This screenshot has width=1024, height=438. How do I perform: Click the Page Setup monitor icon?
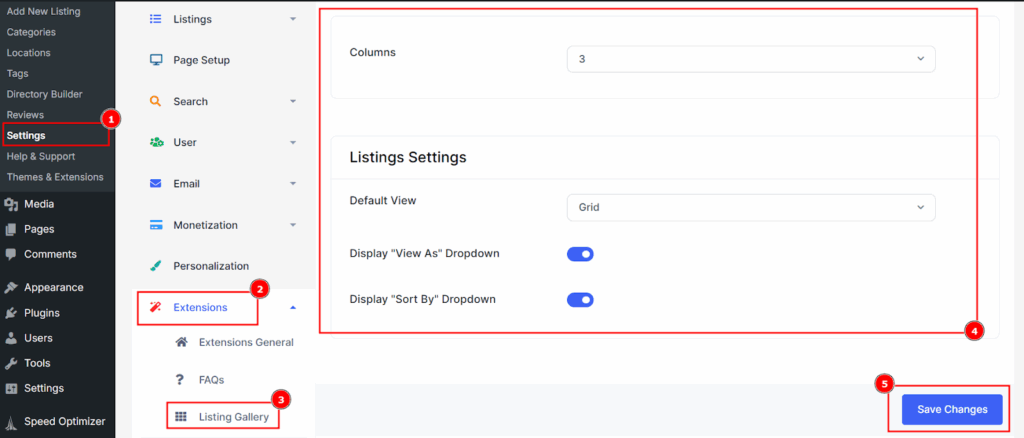(156, 60)
